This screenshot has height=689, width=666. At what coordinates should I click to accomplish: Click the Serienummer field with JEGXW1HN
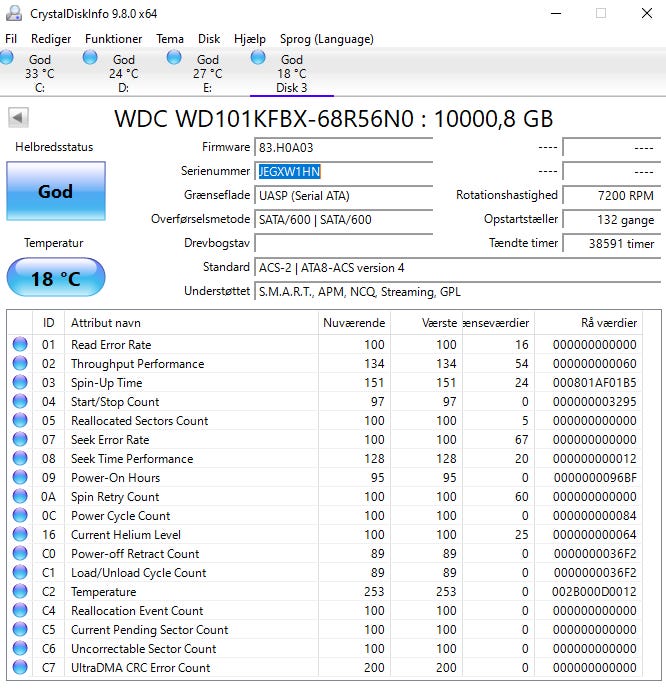click(344, 171)
